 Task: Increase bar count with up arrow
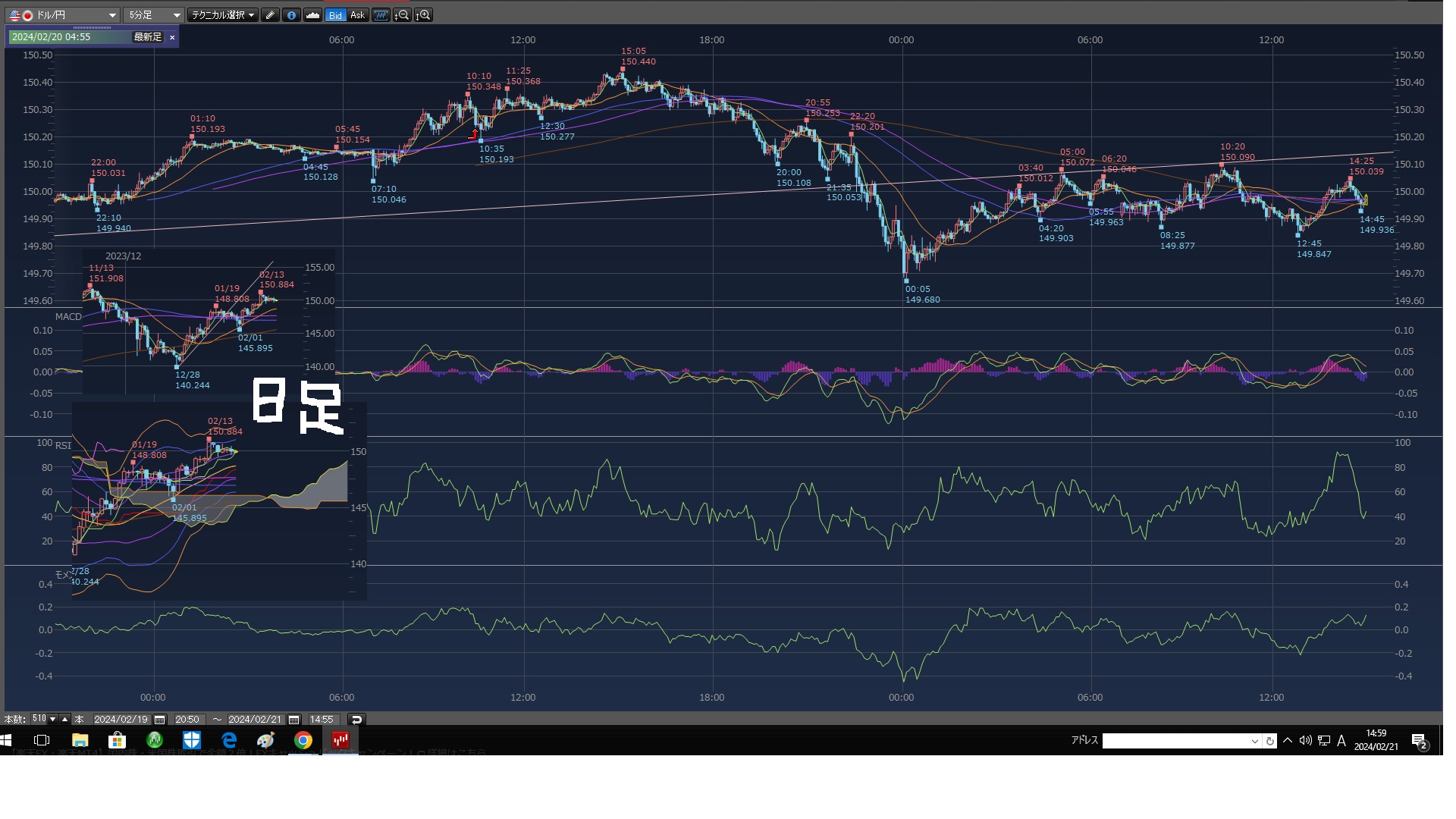[x=64, y=720]
